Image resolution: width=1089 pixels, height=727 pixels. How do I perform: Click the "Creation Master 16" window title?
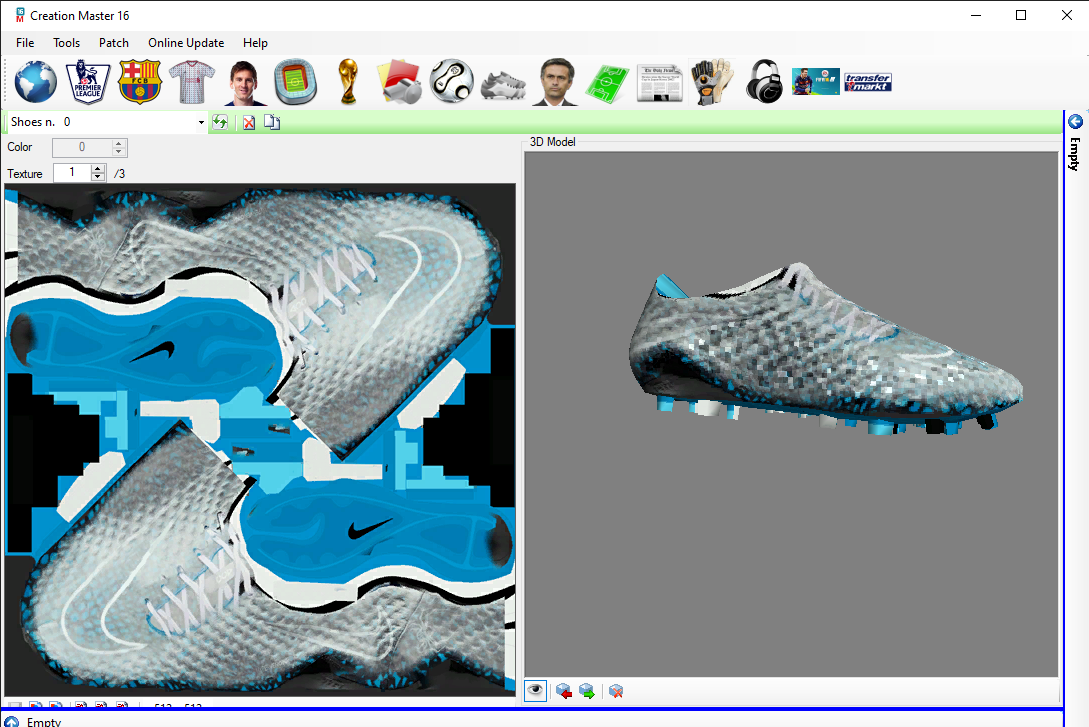click(x=80, y=15)
